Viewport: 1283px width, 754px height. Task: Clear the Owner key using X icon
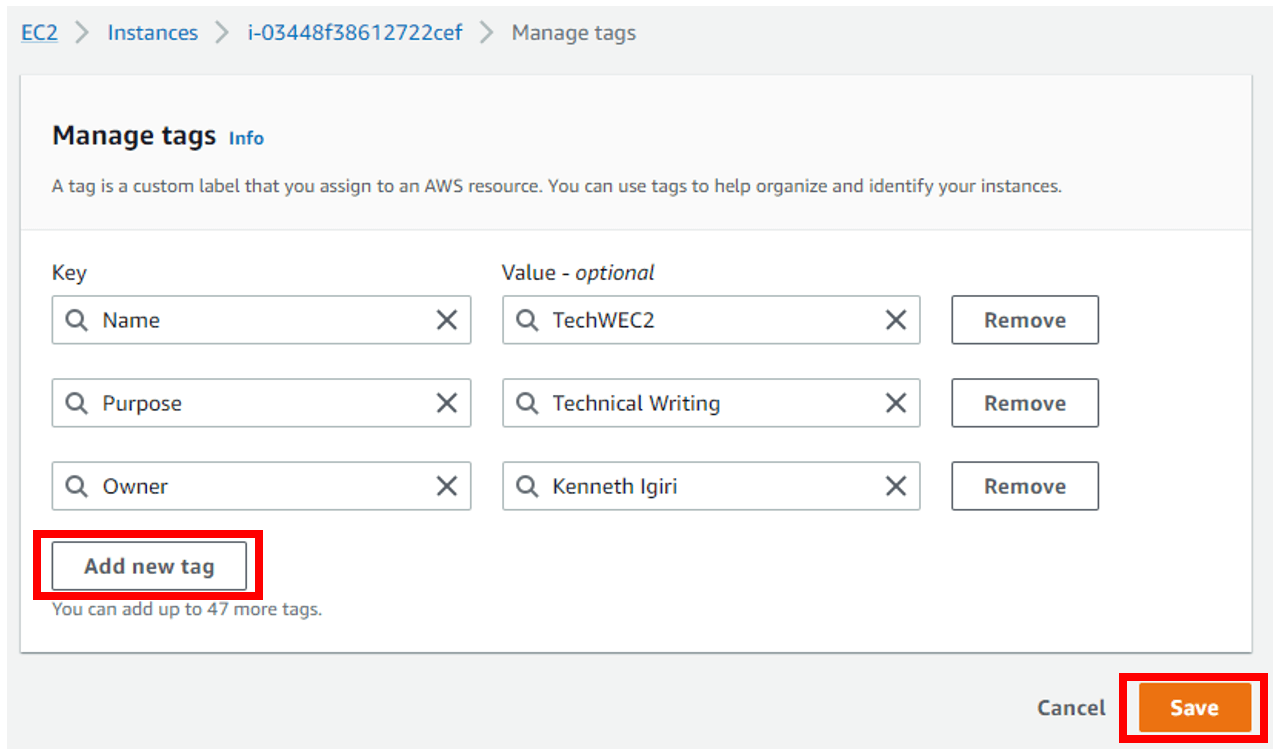[x=446, y=486]
